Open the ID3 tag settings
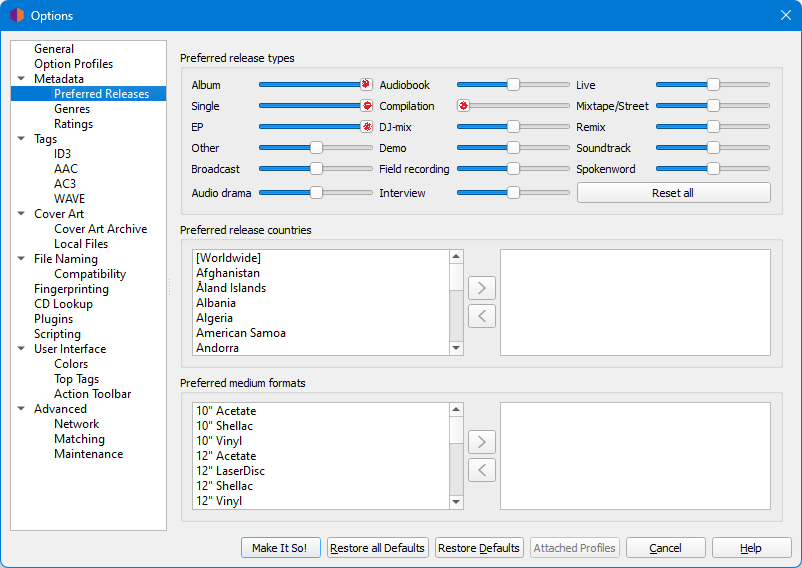 coord(62,154)
